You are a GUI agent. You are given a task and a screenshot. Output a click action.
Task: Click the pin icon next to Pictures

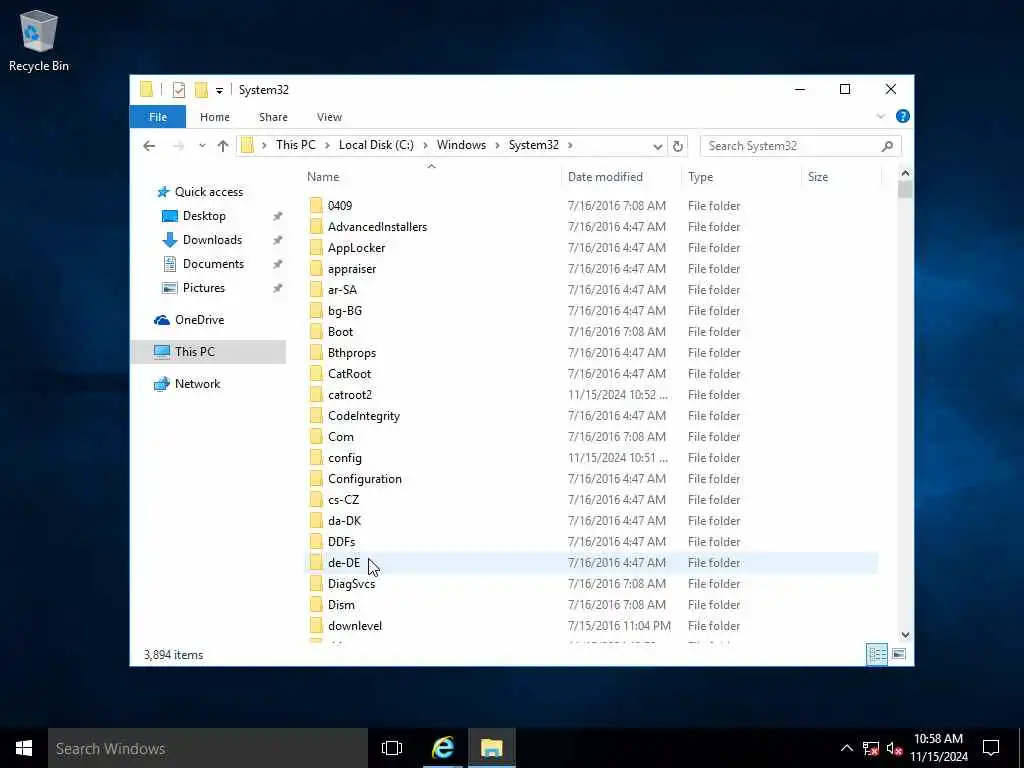pyautogui.click(x=278, y=288)
